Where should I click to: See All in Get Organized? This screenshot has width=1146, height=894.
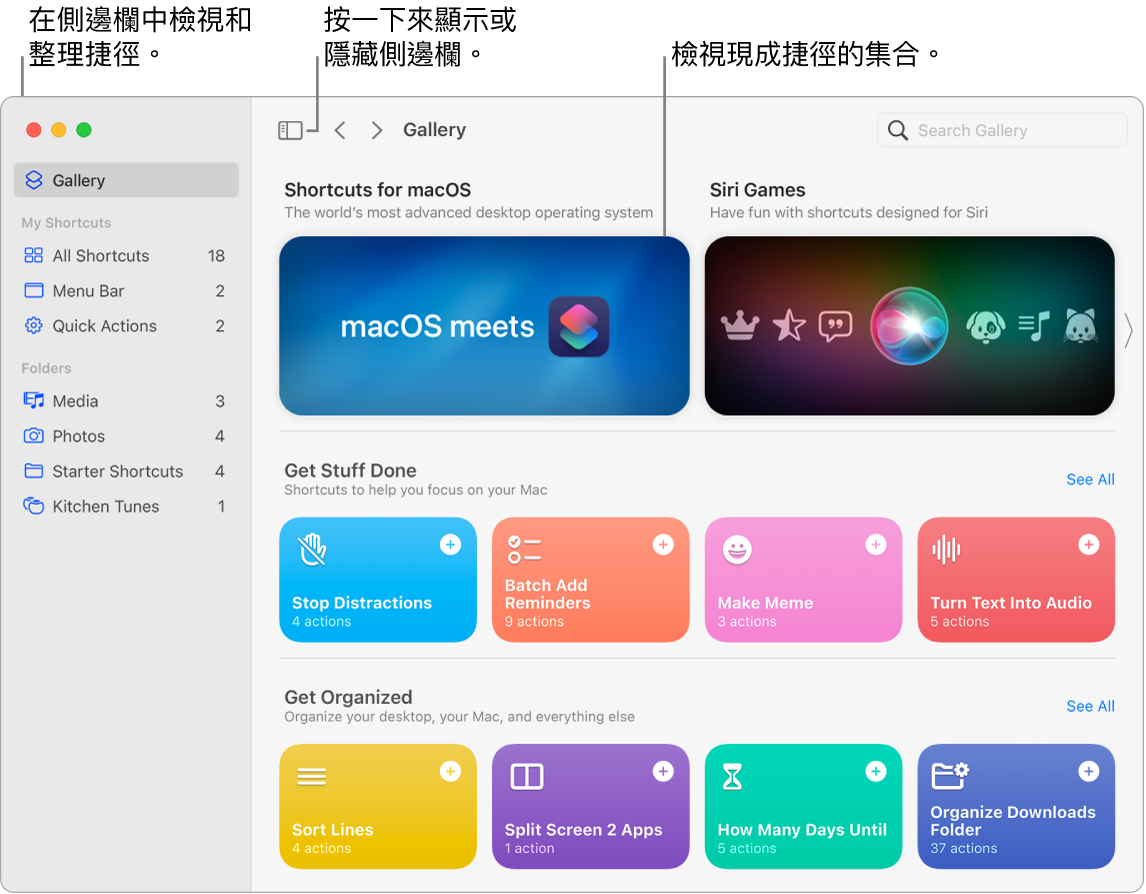1090,706
